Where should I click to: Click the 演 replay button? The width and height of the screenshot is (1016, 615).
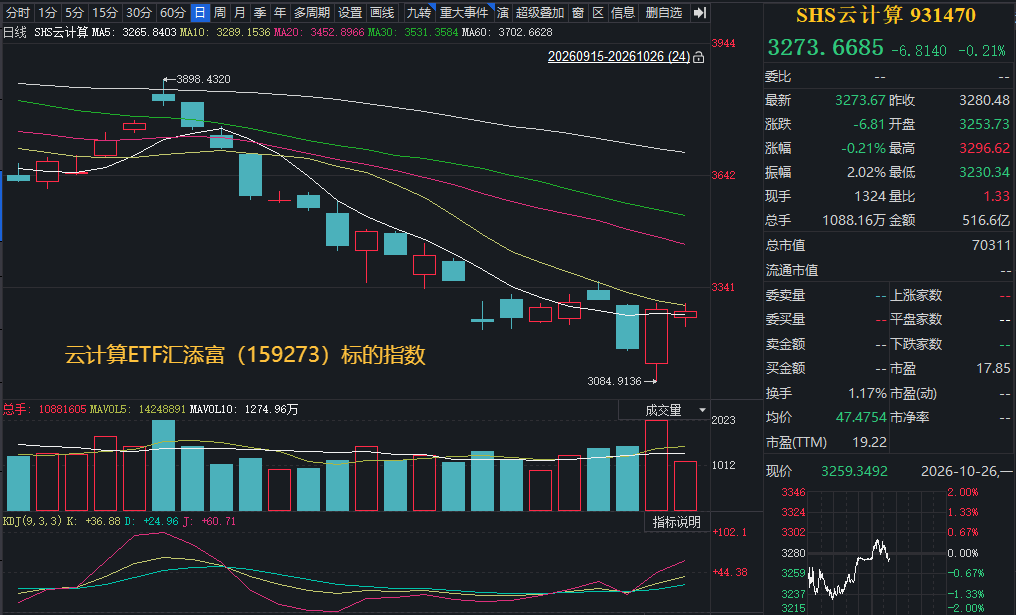(x=503, y=12)
